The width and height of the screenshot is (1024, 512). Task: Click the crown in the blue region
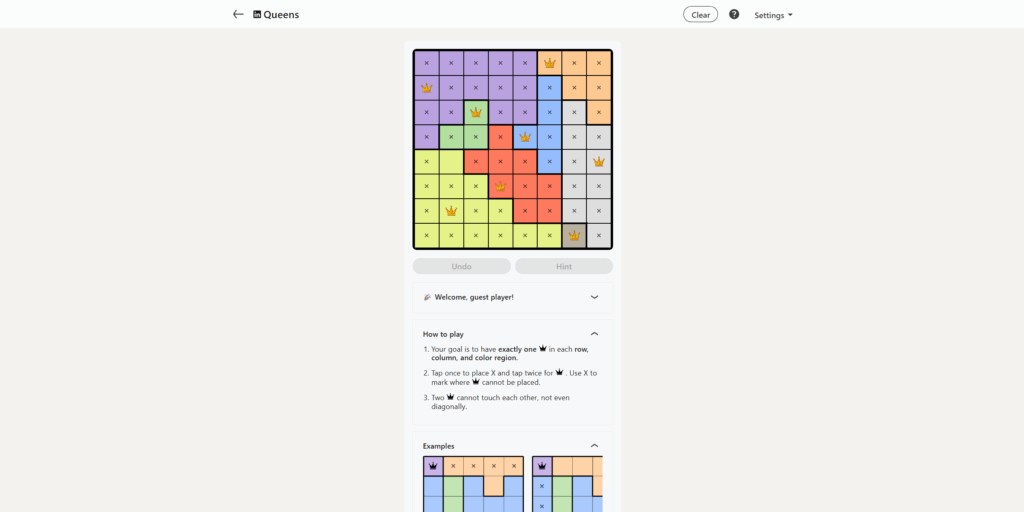525,137
